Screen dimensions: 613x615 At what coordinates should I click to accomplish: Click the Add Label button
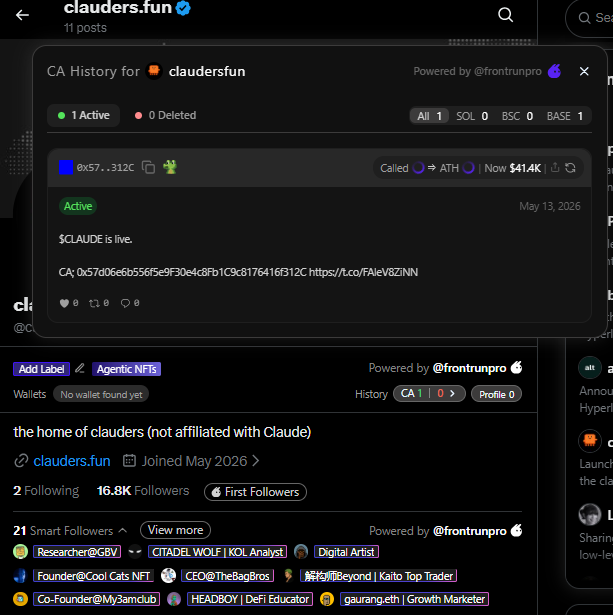42,369
